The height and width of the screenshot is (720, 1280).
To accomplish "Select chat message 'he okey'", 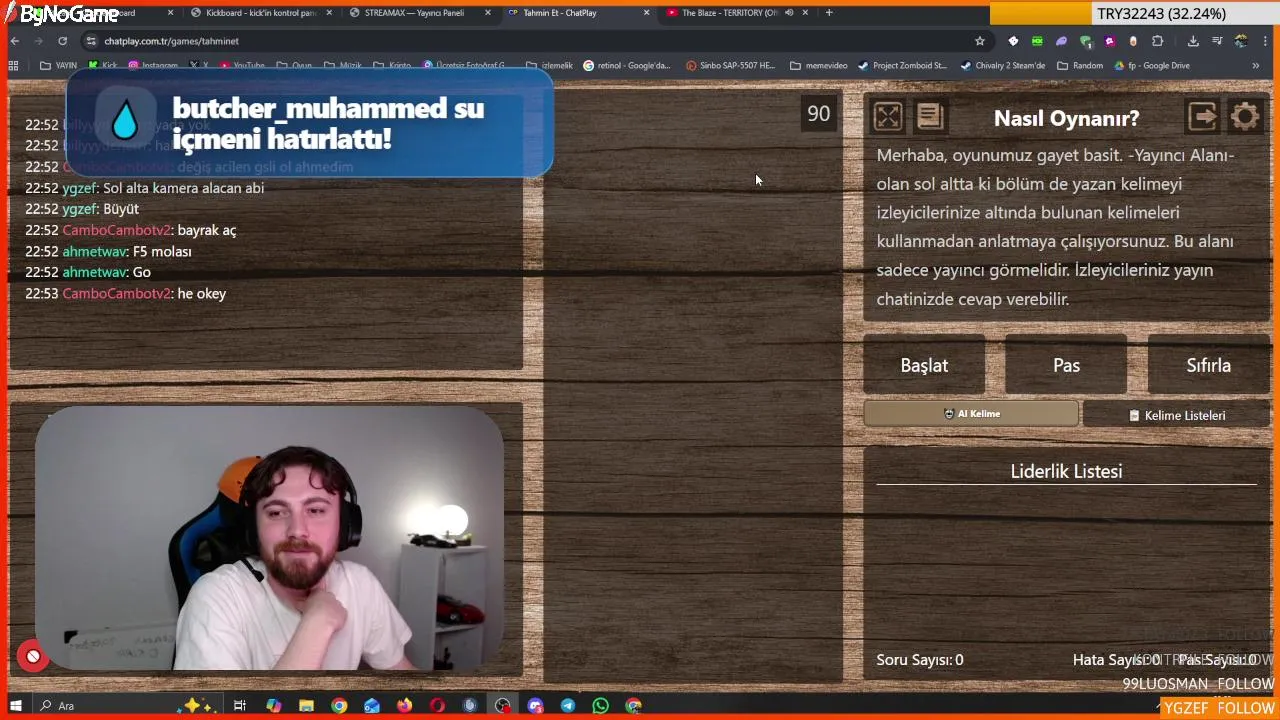I will coord(202,294).
